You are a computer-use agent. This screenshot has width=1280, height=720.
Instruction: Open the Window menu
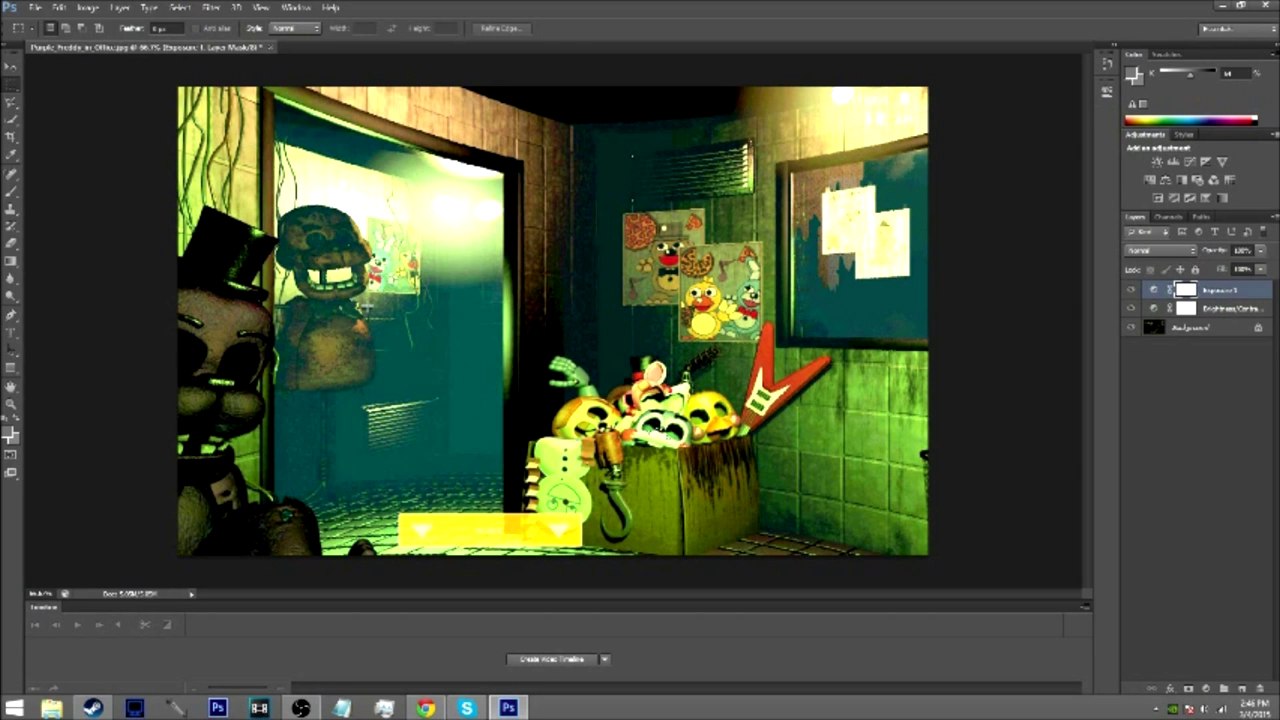296,7
